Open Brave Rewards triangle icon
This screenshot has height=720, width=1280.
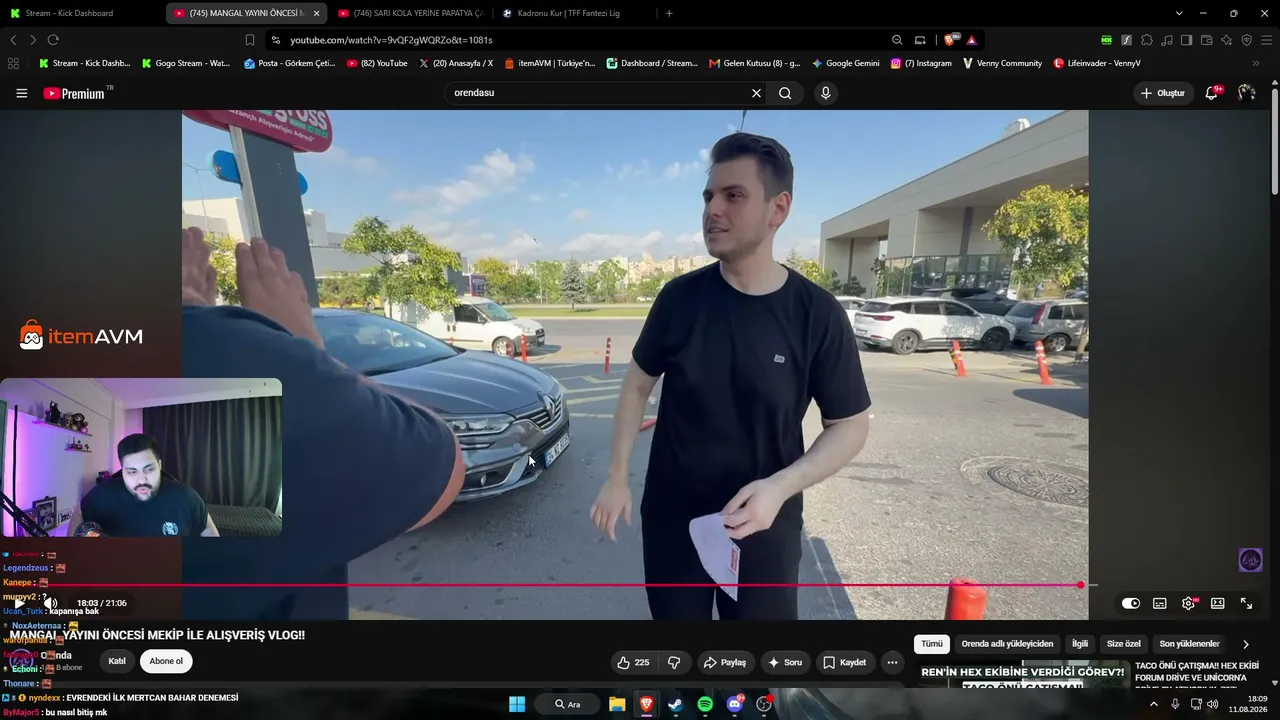[x=971, y=40]
